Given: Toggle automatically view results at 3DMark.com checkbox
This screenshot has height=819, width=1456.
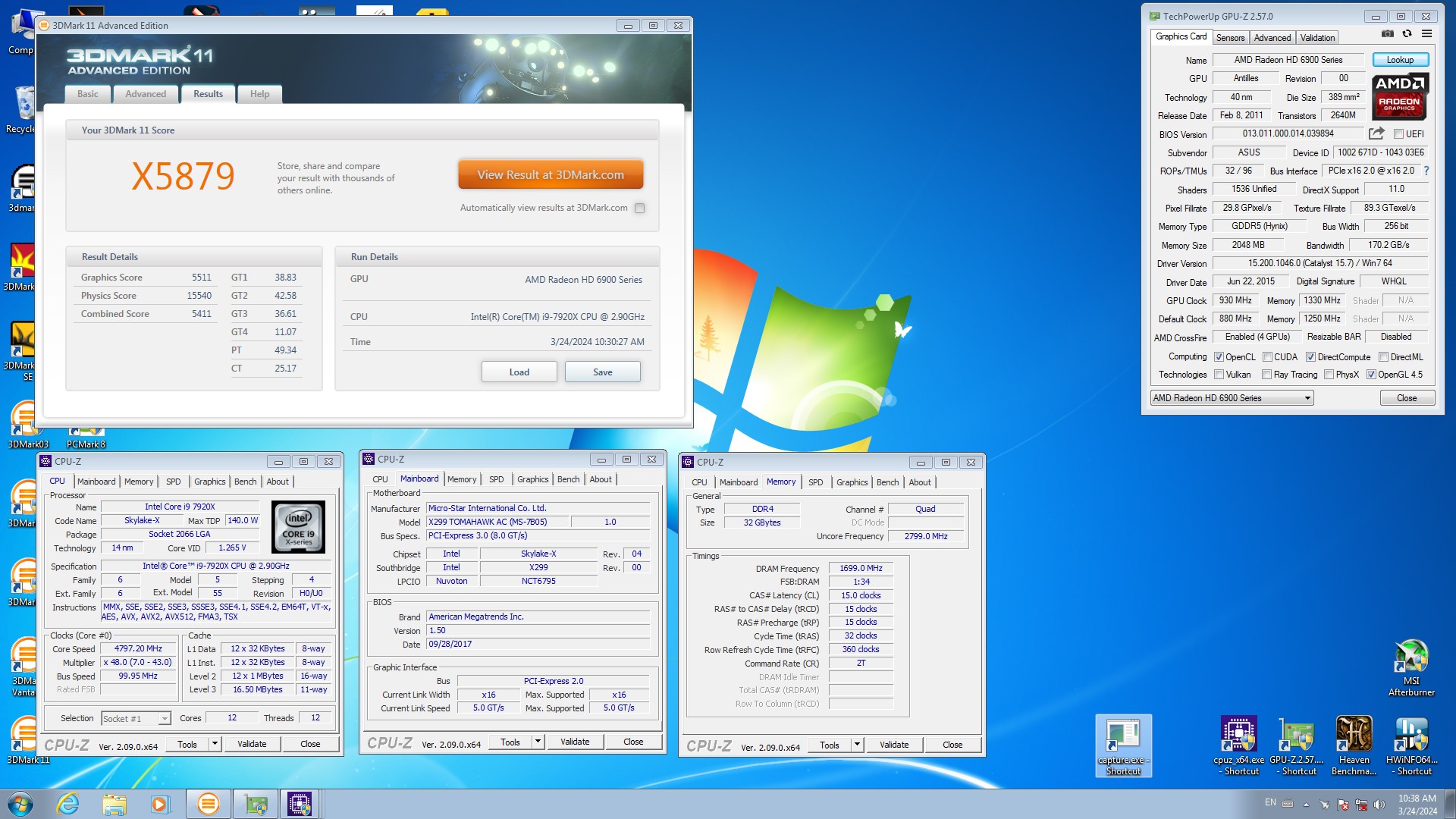Looking at the screenshot, I should click(x=640, y=208).
